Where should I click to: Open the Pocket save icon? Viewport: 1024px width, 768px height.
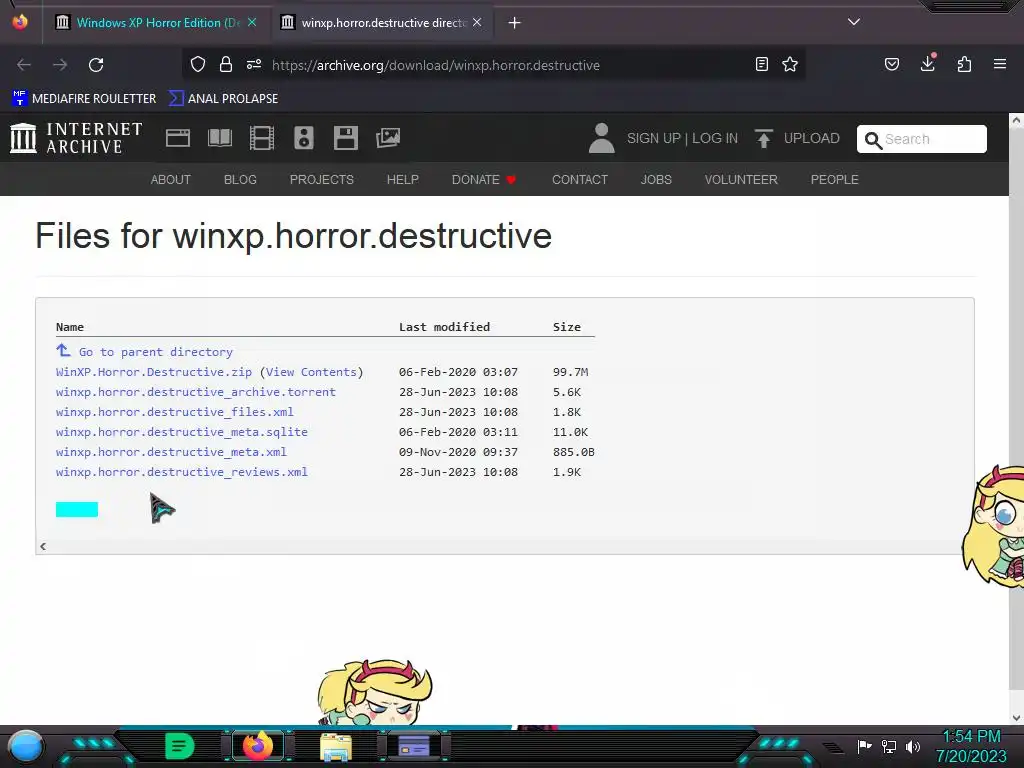click(x=892, y=64)
